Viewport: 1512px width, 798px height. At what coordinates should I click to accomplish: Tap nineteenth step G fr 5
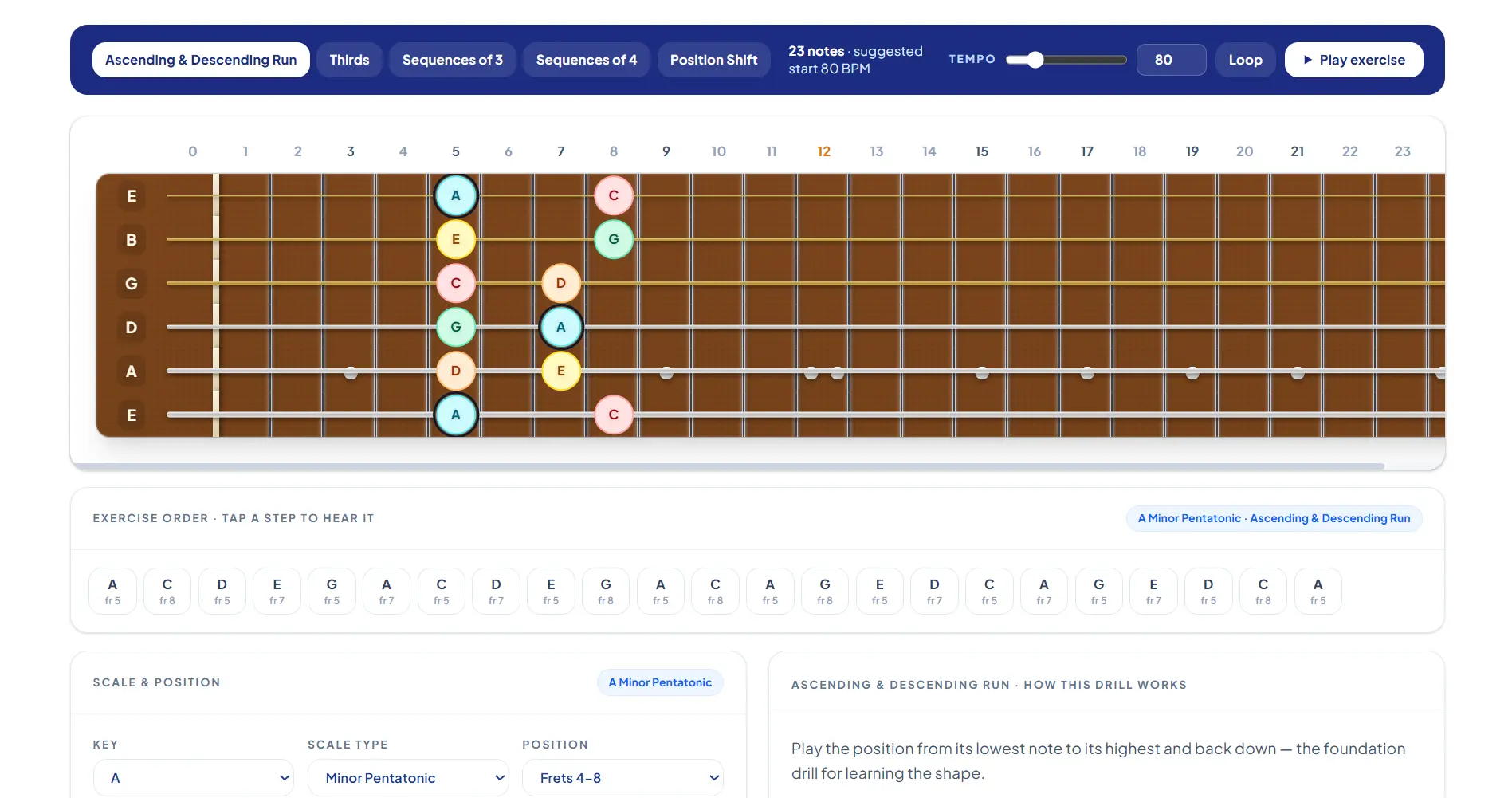tap(1099, 591)
